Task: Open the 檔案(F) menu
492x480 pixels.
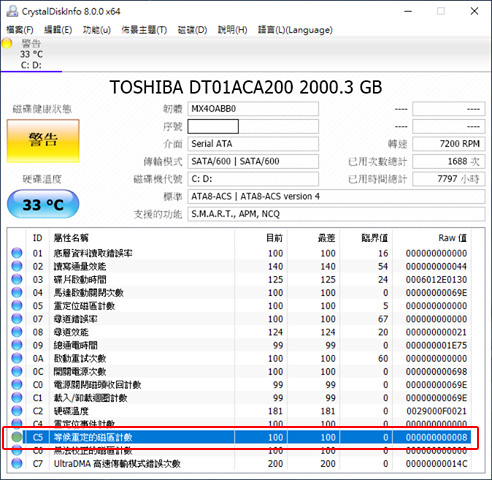Action: click(x=20, y=30)
